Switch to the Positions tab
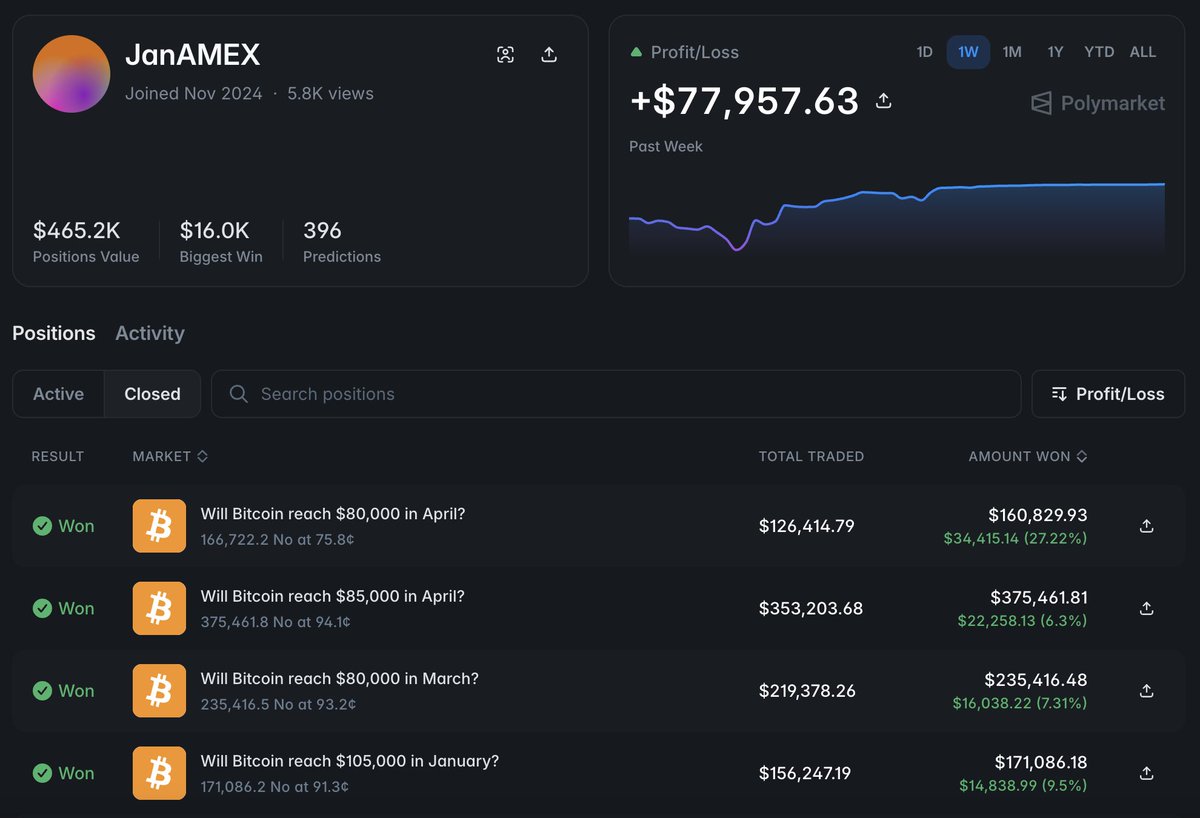The height and width of the screenshot is (818, 1200). 54,333
